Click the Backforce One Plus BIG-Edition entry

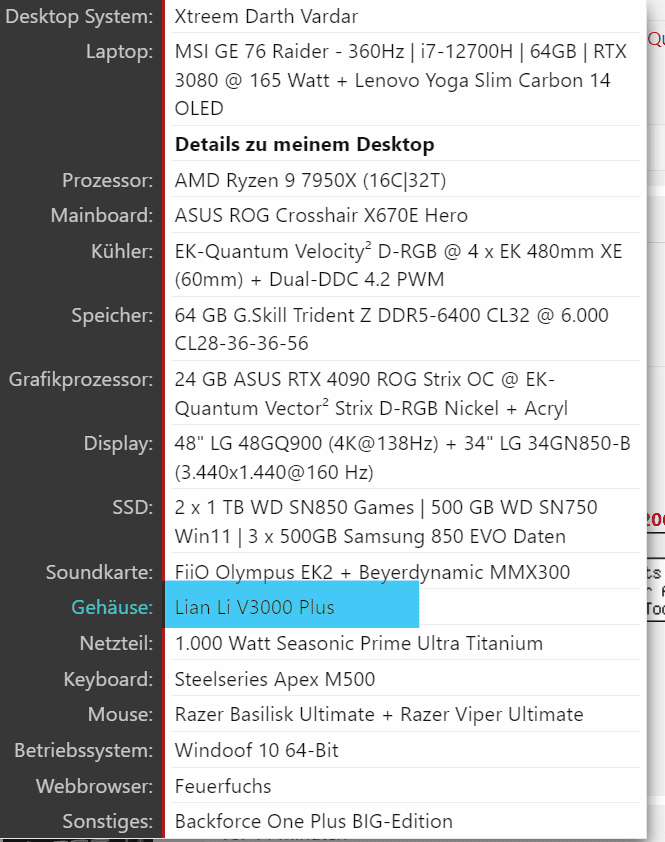pyautogui.click(x=314, y=822)
